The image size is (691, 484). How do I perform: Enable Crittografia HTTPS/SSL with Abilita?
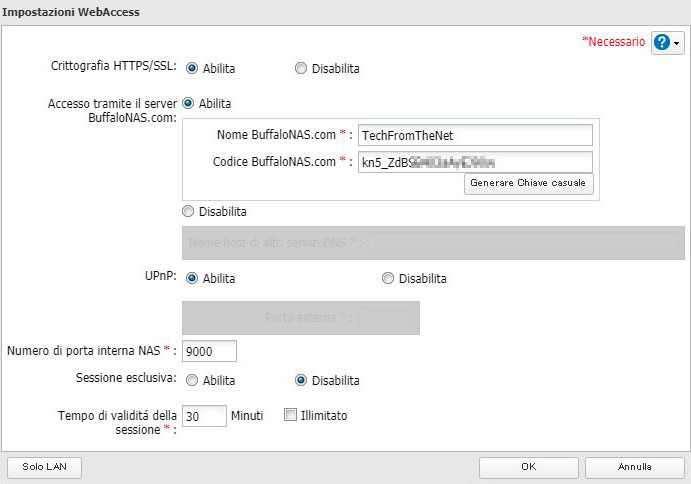pos(192,69)
